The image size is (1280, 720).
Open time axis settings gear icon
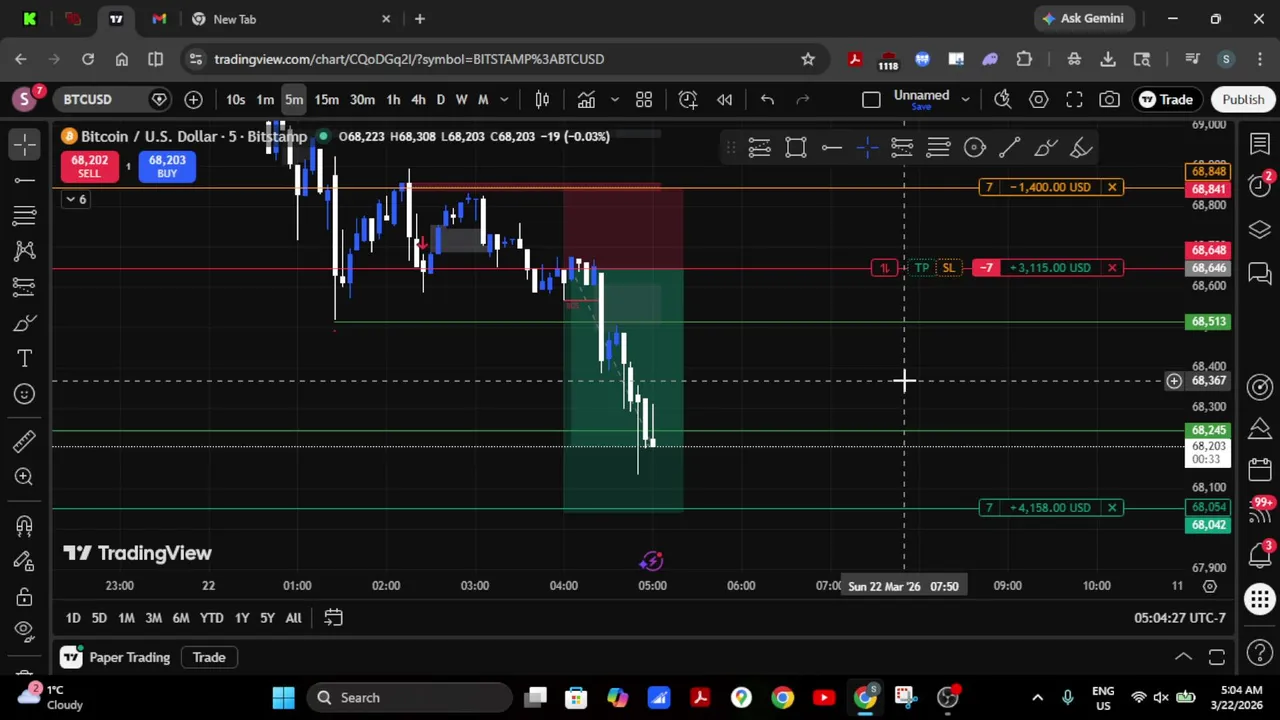pos(1210,586)
